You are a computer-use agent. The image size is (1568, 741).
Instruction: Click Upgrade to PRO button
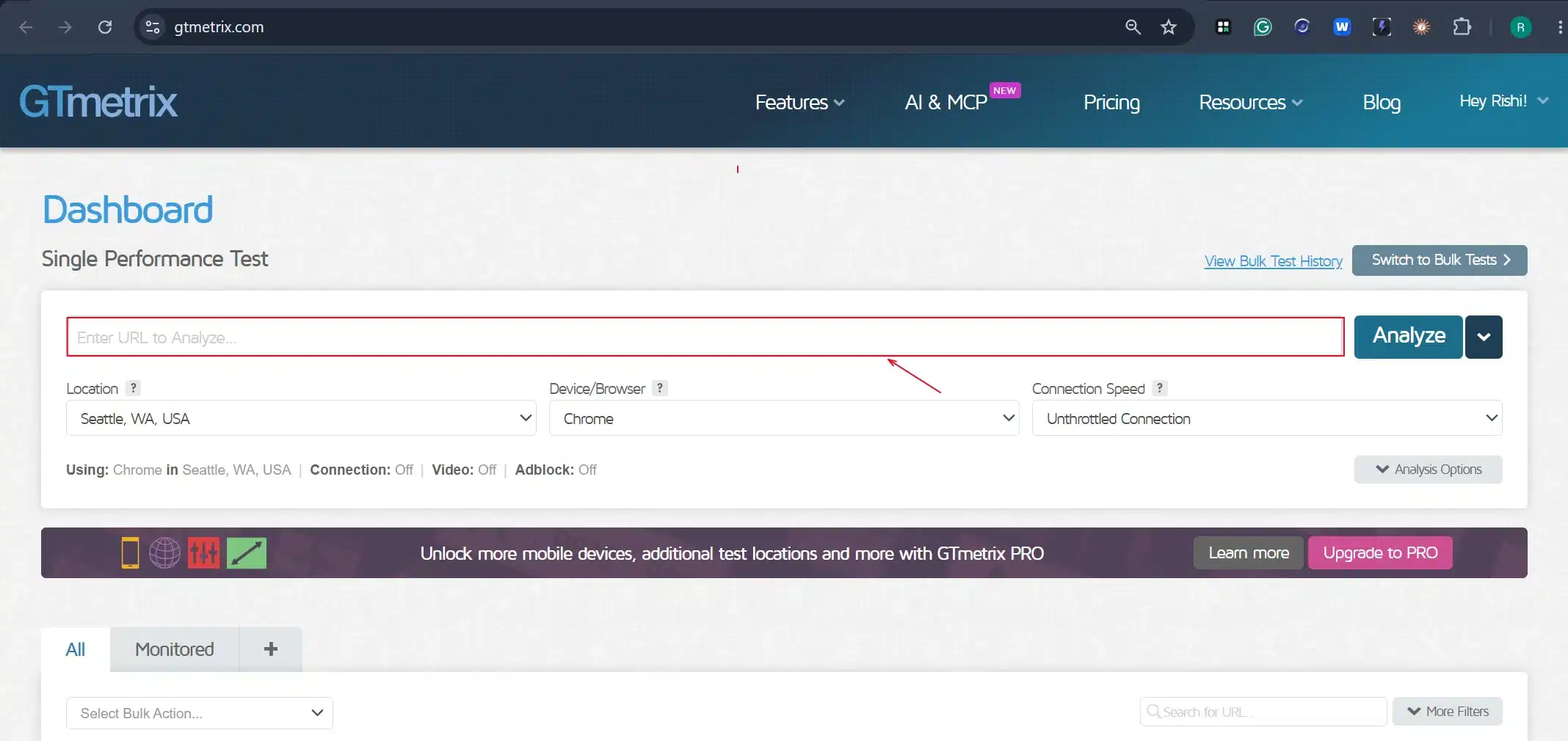click(1380, 553)
